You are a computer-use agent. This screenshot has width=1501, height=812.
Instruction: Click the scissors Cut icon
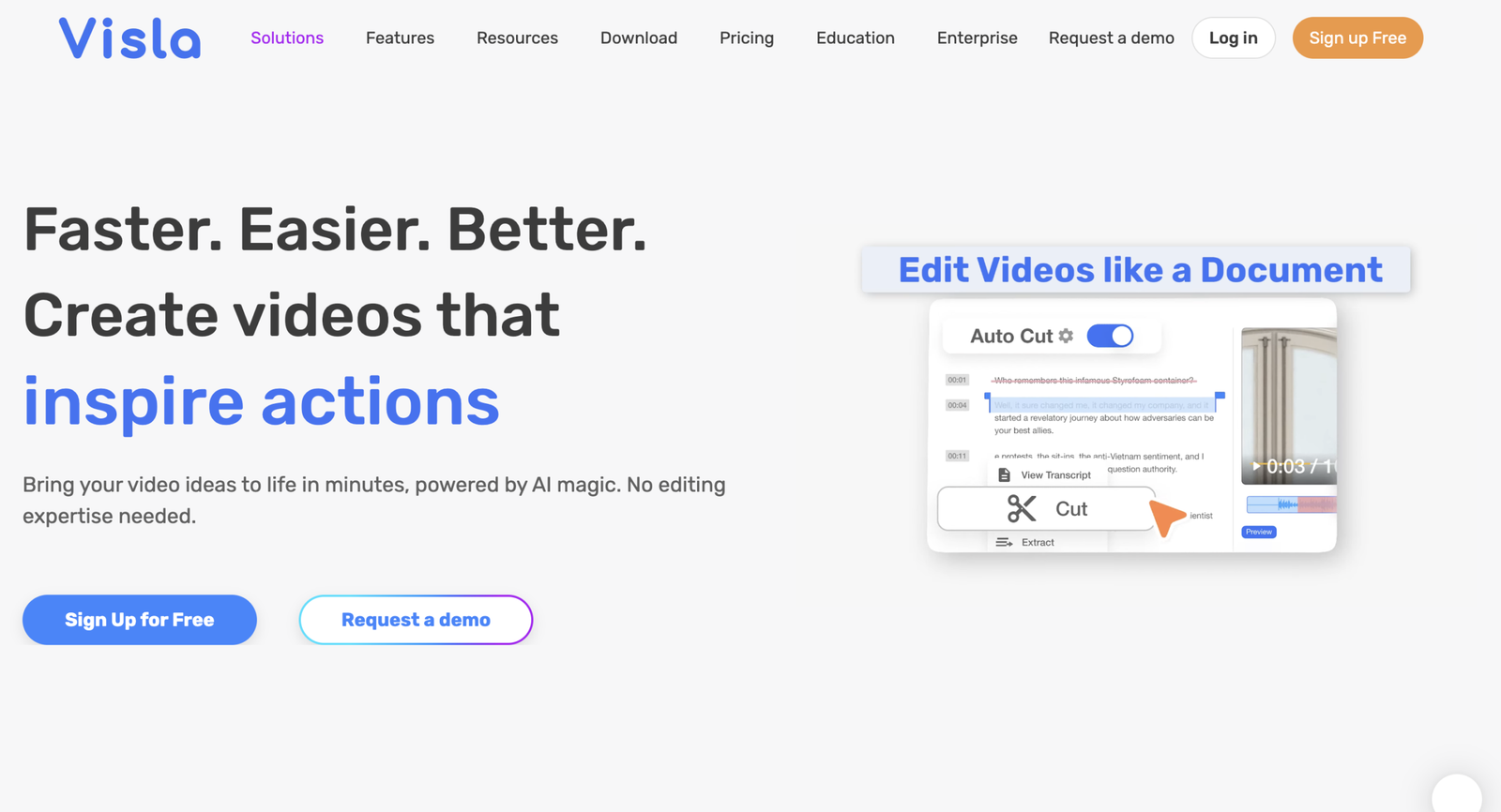point(1022,508)
